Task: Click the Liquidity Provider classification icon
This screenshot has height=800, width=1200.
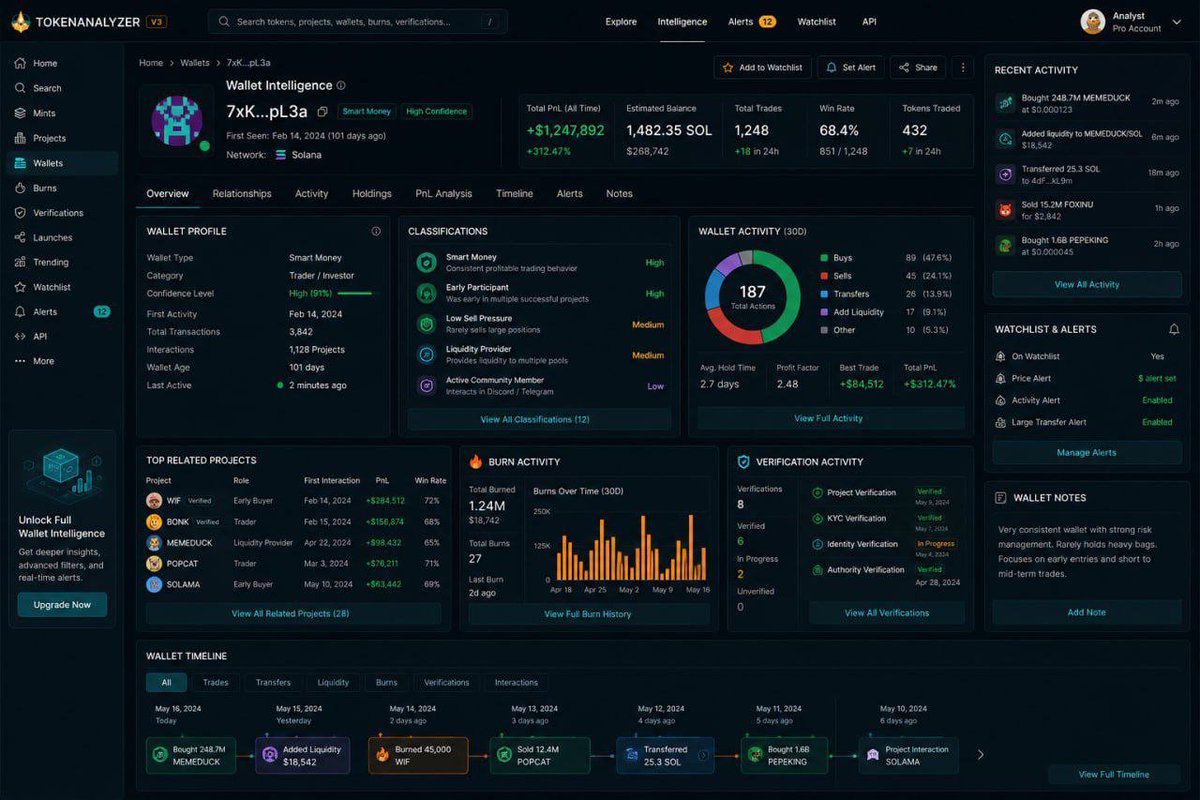Action: [426, 355]
